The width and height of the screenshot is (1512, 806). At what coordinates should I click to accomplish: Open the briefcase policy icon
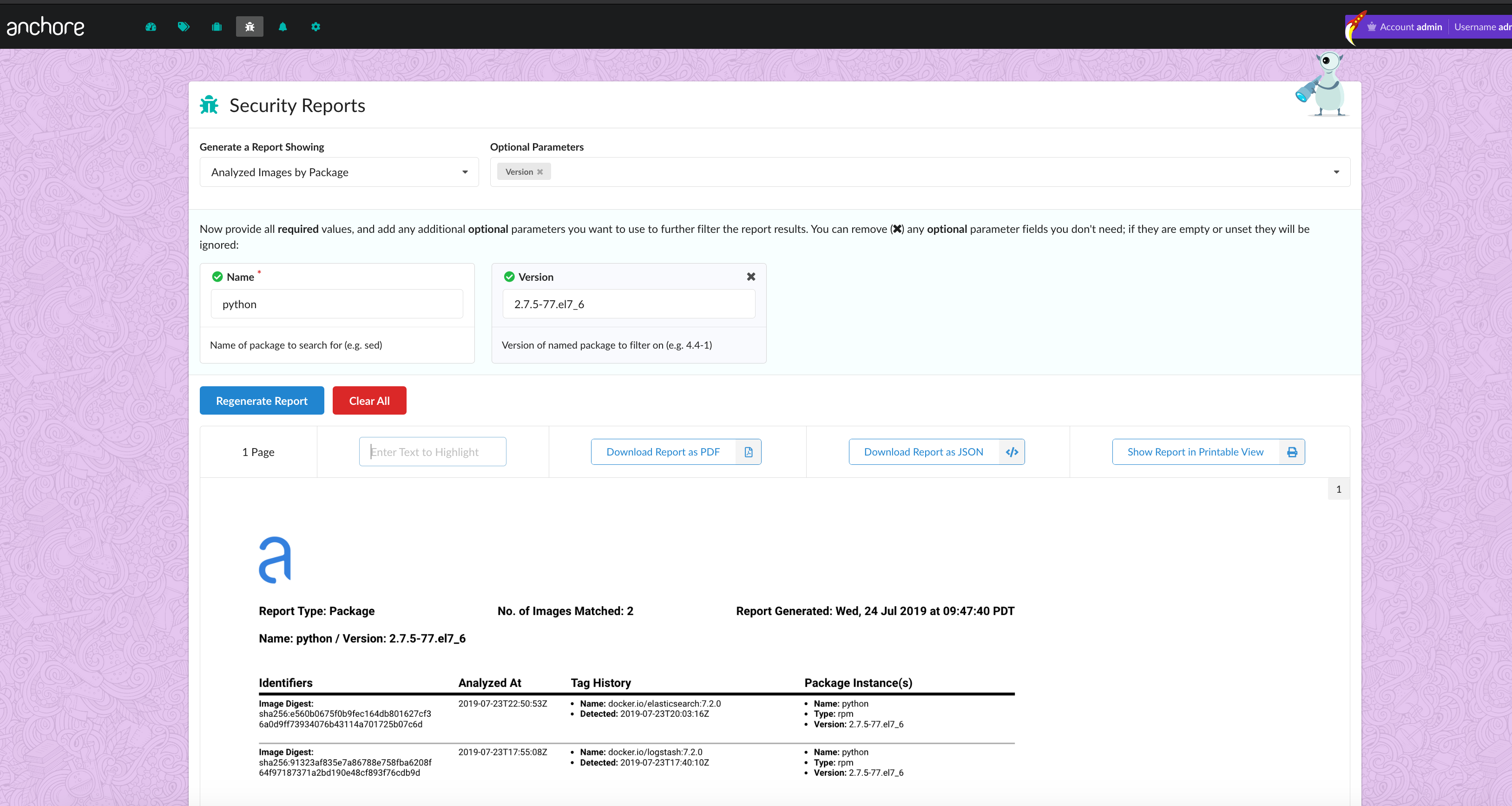pyautogui.click(x=217, y=26)
